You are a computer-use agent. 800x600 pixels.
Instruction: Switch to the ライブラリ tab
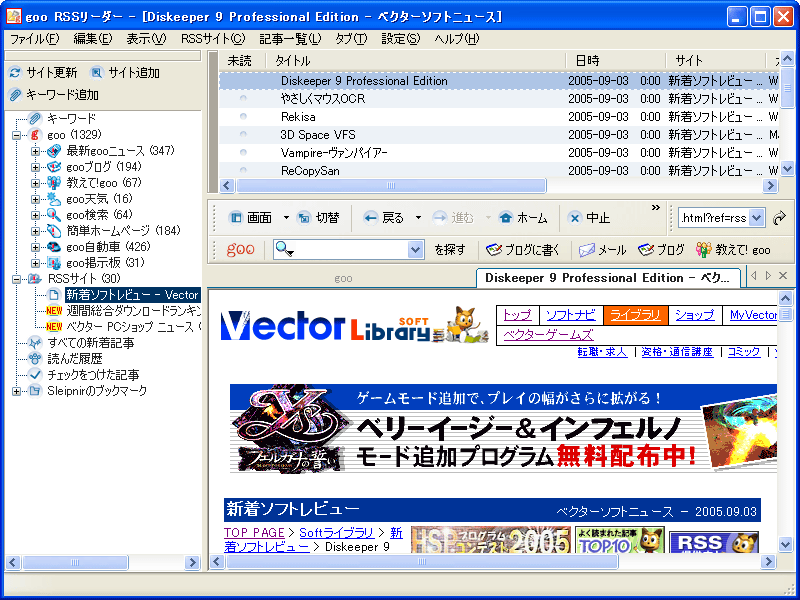click(x=634, y=313)
